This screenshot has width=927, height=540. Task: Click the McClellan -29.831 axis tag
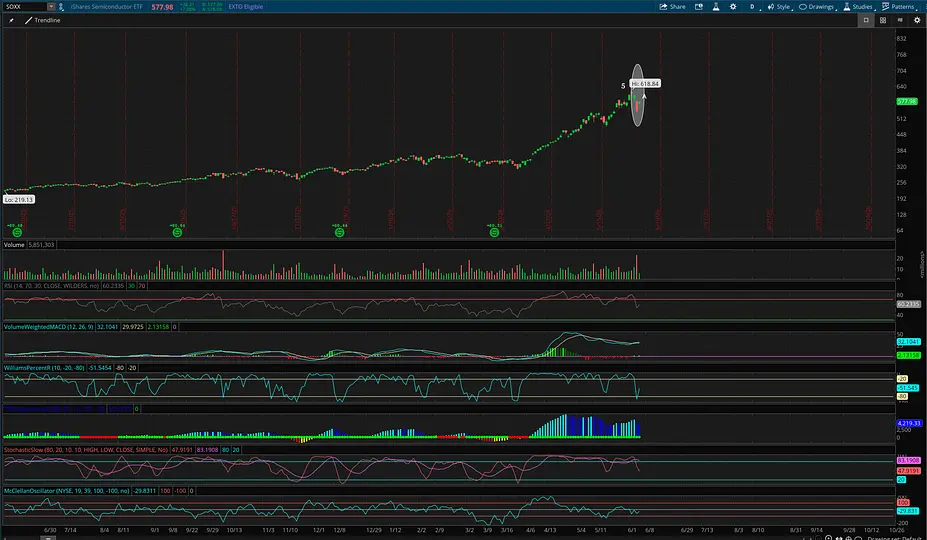pyautogui.click(x=907, y=511)
